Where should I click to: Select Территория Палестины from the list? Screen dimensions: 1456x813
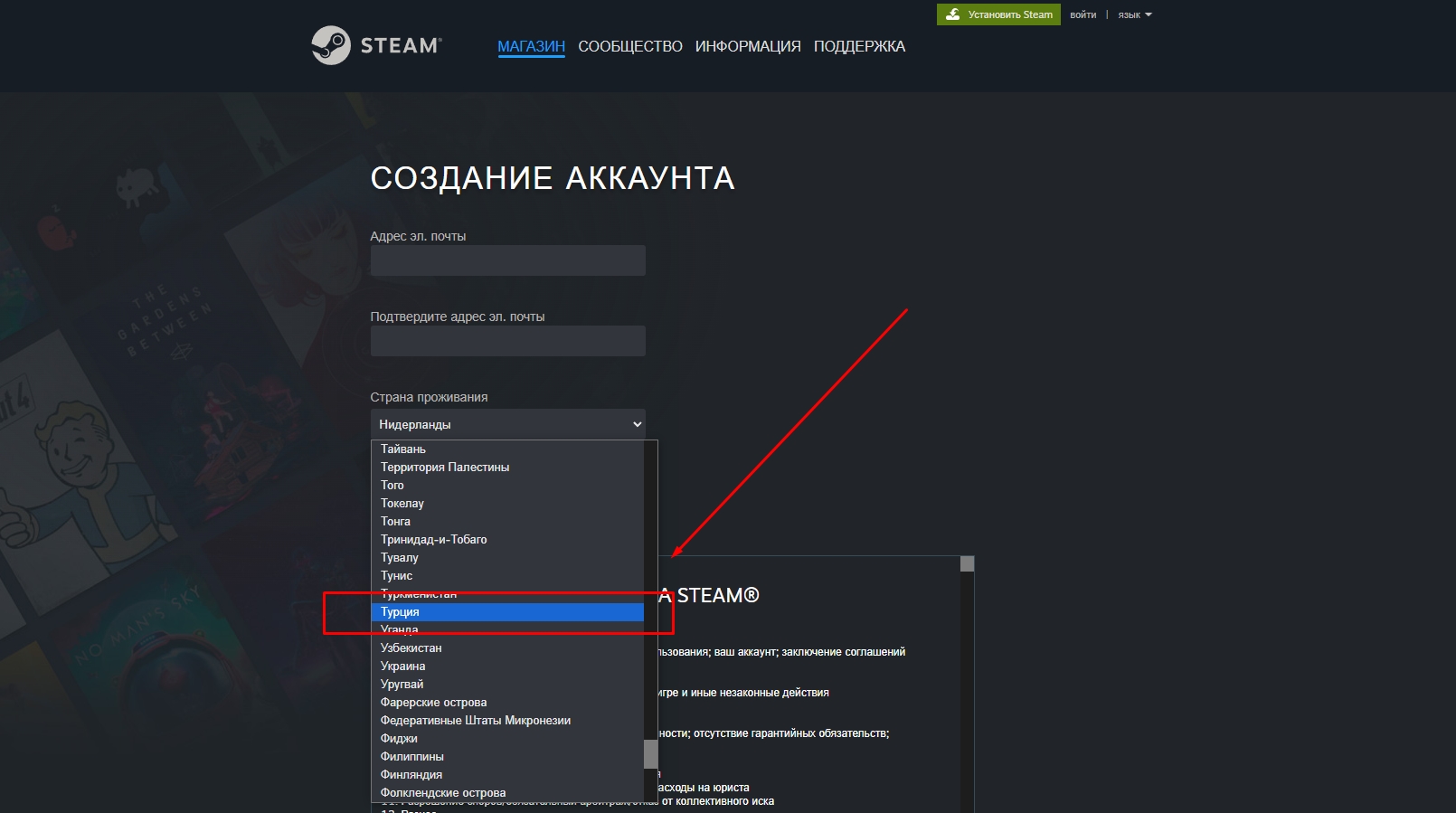507,468
